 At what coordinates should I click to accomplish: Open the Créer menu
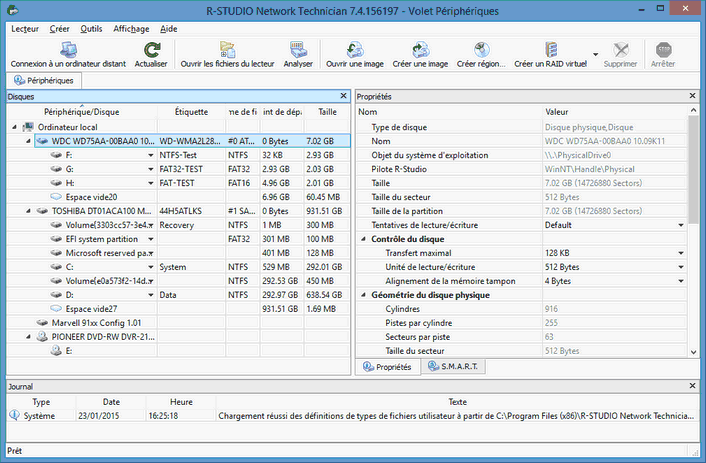pyautogui.click(x=59, y=29)
